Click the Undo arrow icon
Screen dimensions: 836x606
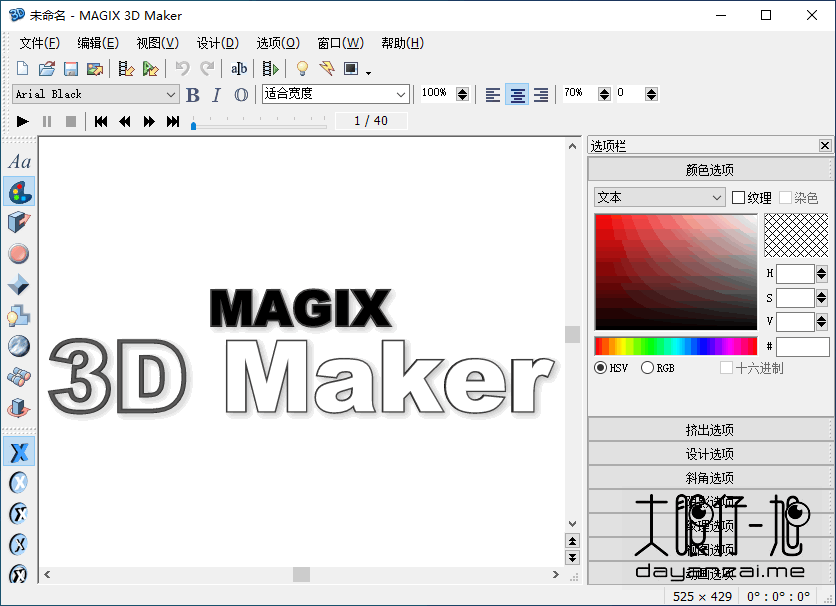tap(182, 68)
